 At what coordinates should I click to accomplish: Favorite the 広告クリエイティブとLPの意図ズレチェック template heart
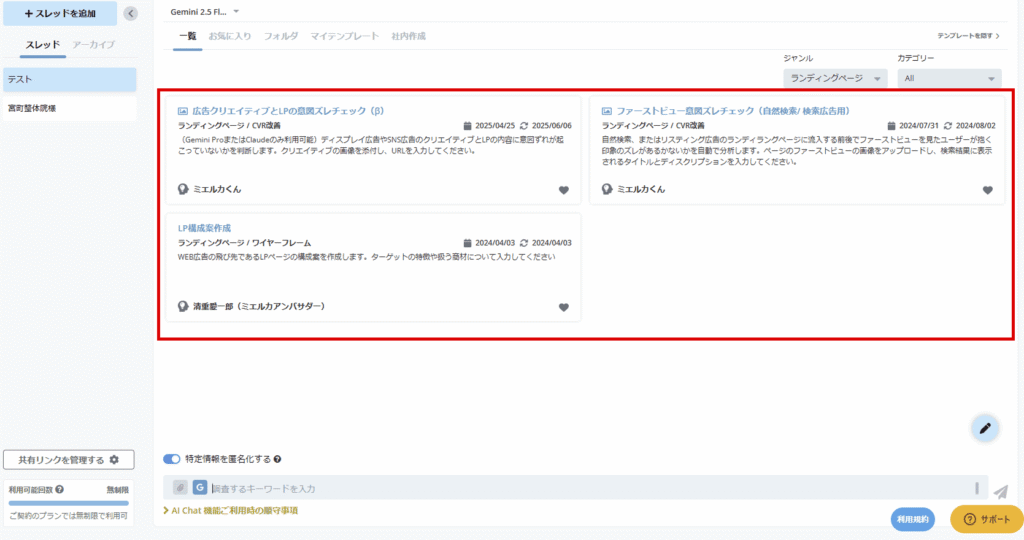[x=563, y=190]
